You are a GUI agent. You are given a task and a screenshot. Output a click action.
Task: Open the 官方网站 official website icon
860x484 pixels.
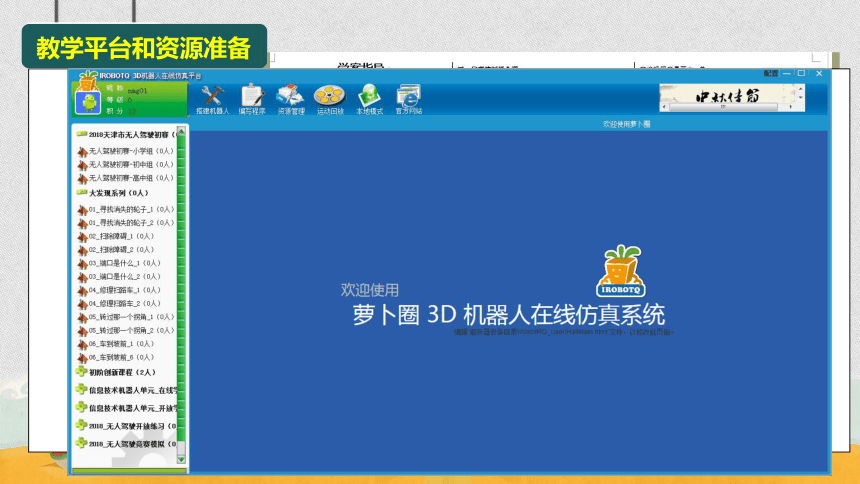(409, 99)
